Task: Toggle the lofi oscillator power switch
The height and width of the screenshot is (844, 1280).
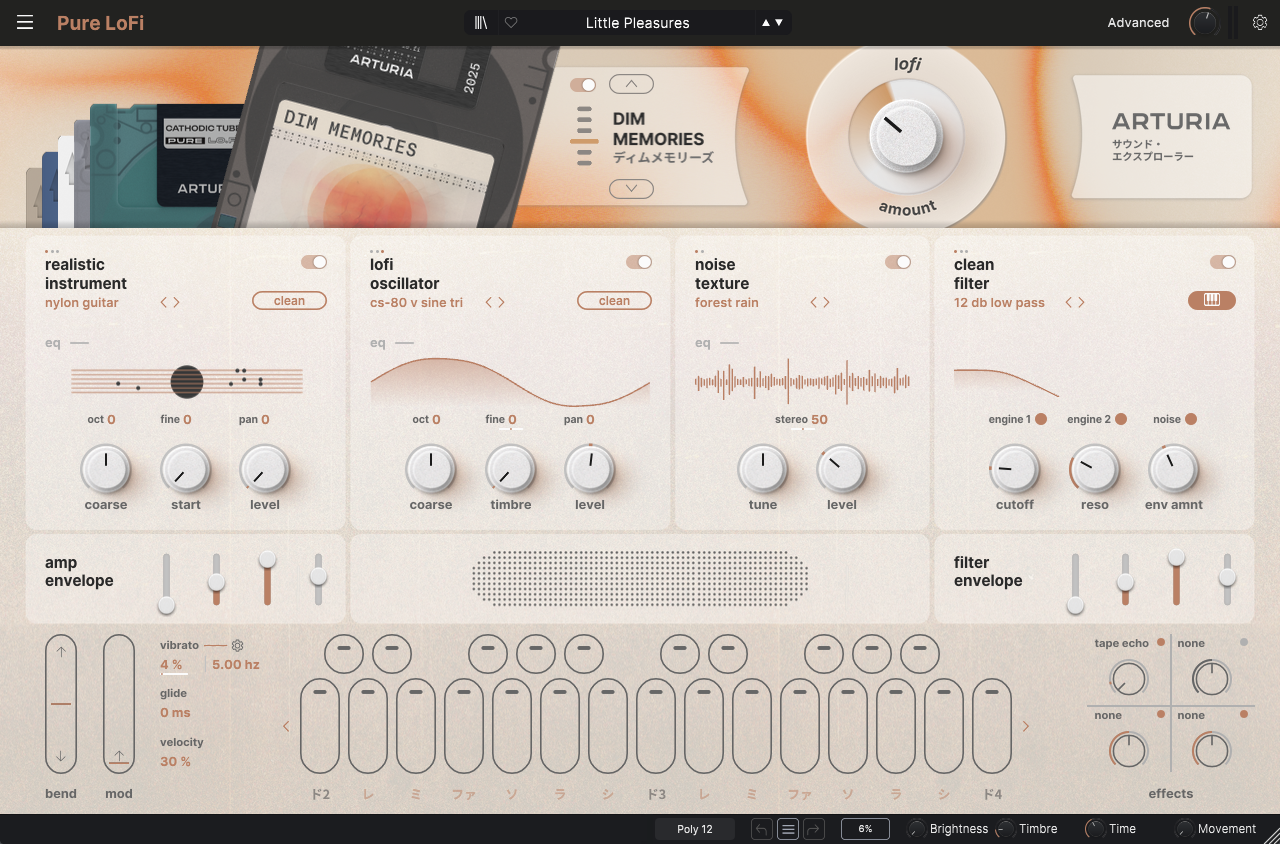Action: [x=639, y=262]
